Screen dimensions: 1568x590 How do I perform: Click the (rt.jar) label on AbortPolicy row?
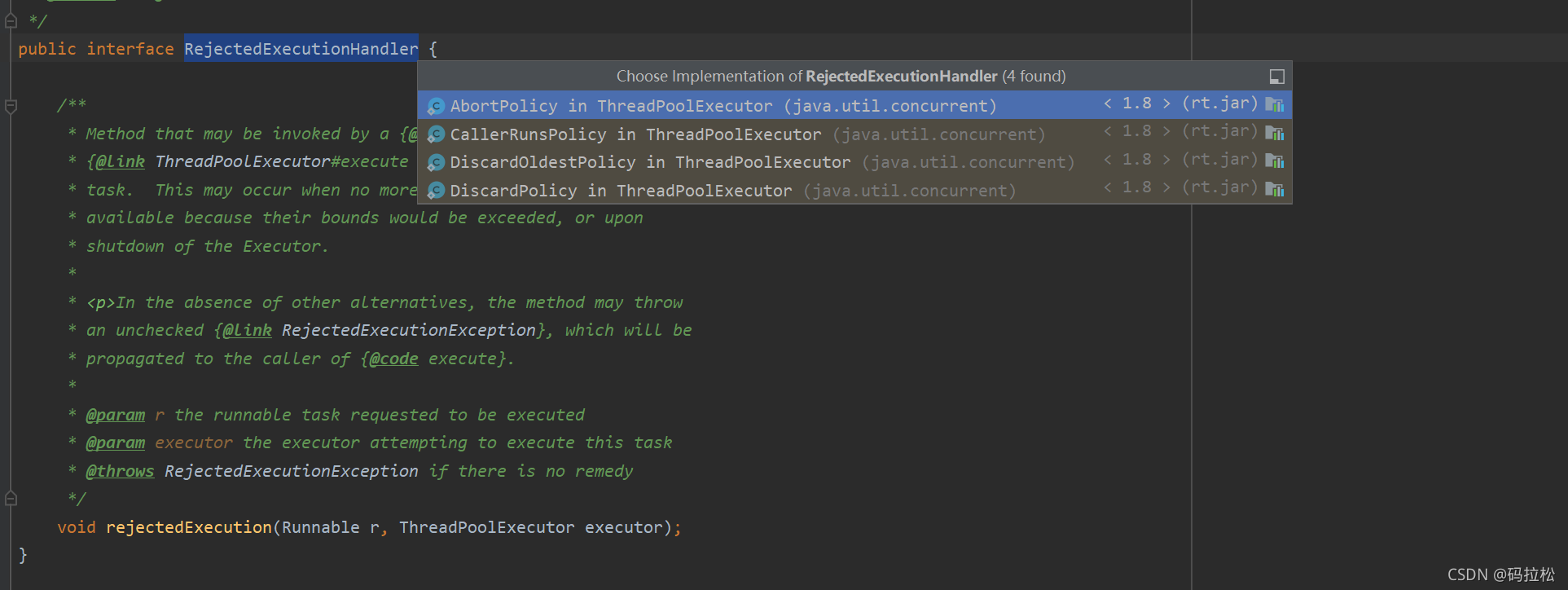pyautogui.click(x=1219, y=103)
